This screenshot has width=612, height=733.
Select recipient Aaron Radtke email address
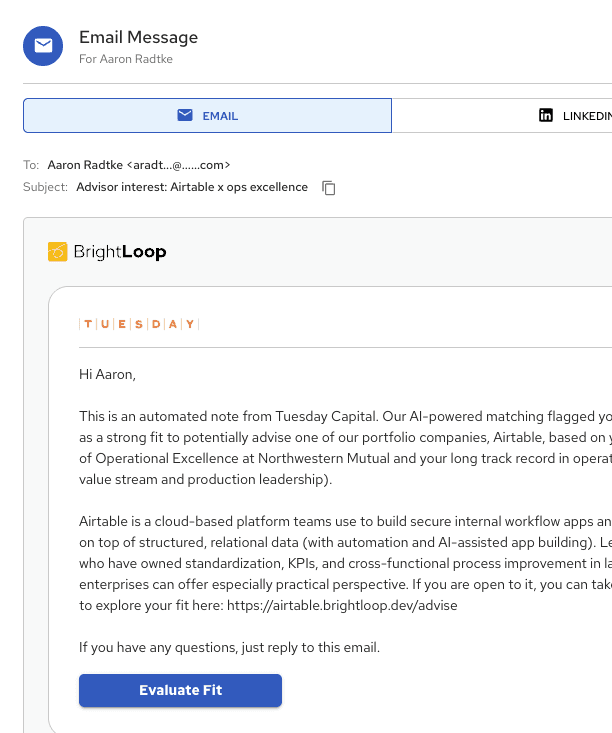[139, 165]
